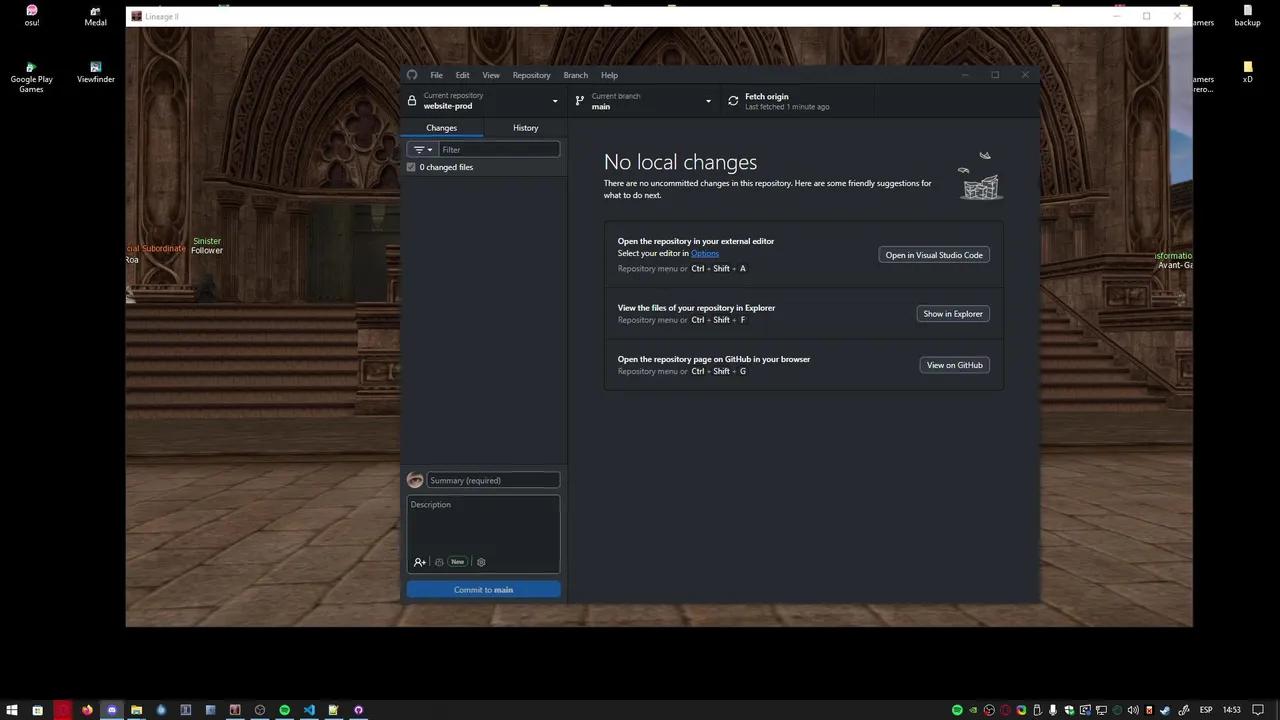Click the Summary (required) field

click(493, 480)
